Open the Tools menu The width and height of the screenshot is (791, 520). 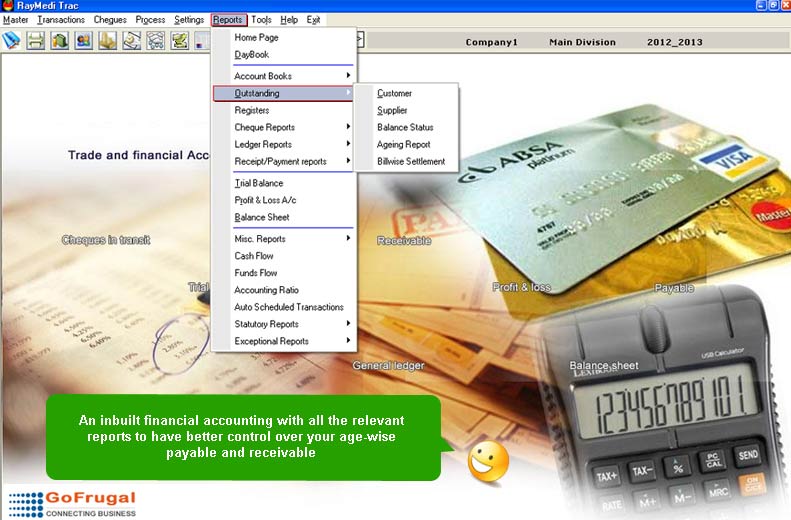point(261,20)
